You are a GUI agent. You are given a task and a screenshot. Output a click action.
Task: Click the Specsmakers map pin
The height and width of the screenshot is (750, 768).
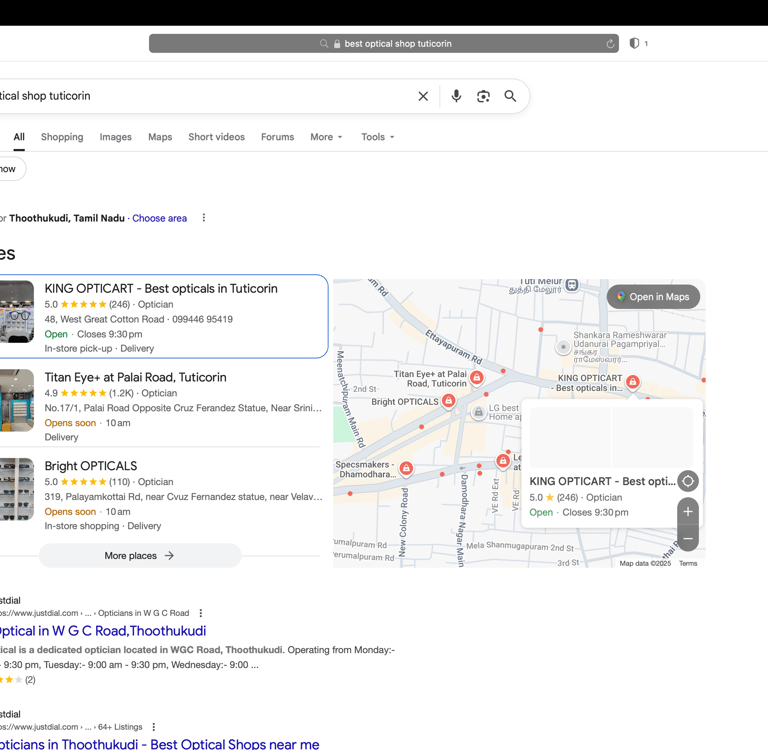[406, 468]
